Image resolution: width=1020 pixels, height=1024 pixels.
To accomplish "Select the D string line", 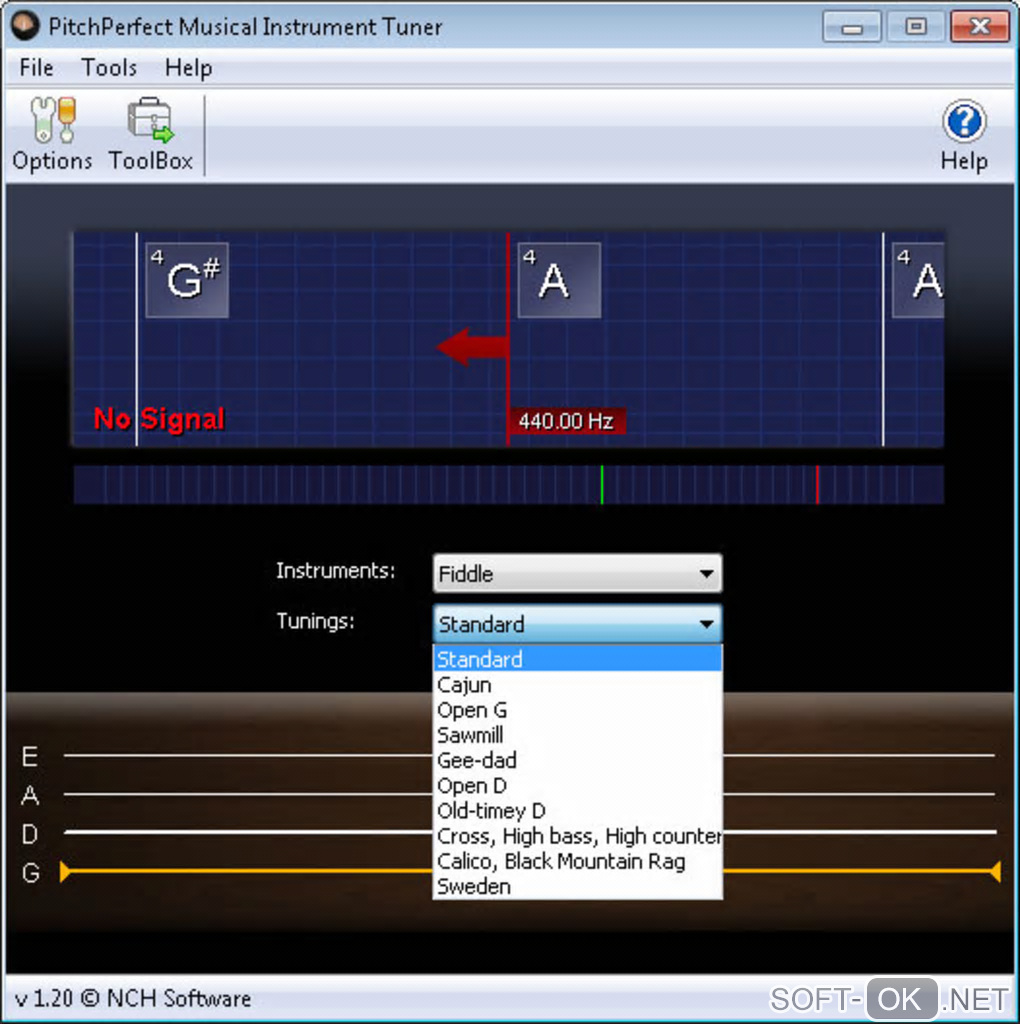I will (x=247, y=832).
